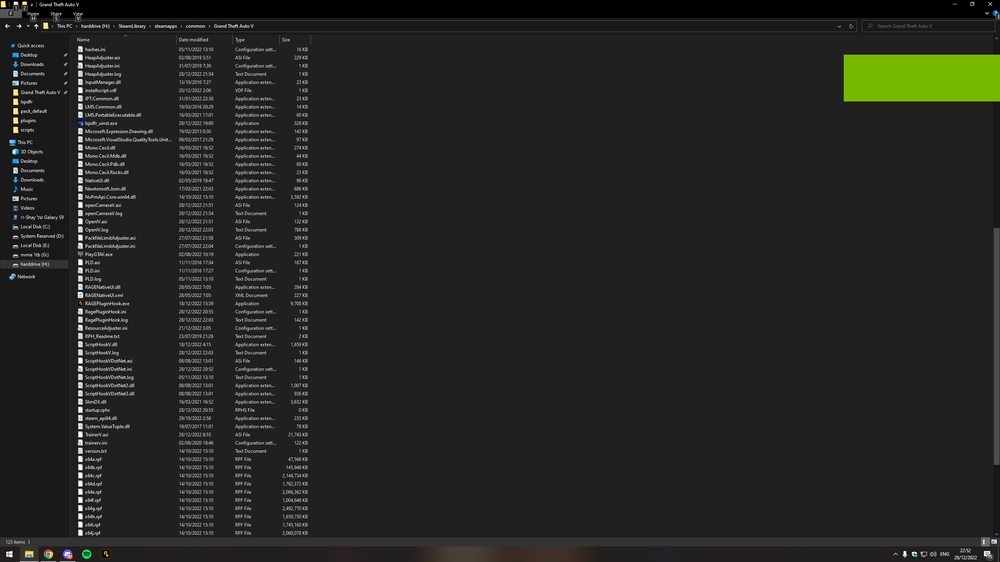Click the vertical scrollbar of file list
The width and height of the screenshot is (1000, 562).
coord(996,346)
